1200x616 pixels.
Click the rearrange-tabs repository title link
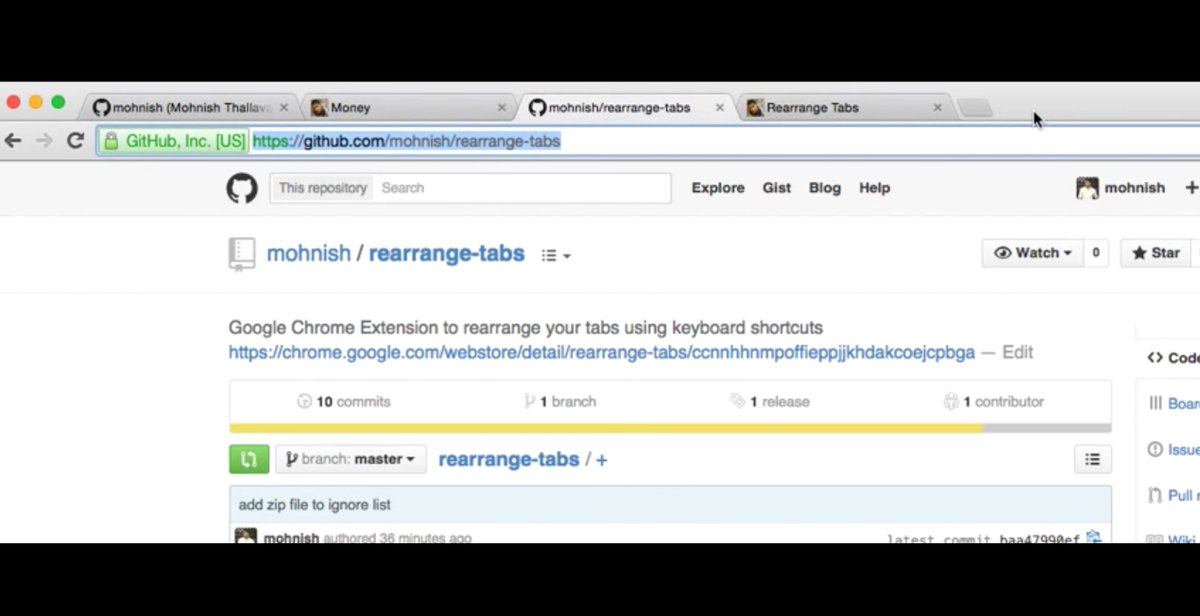tap(447, 253)
